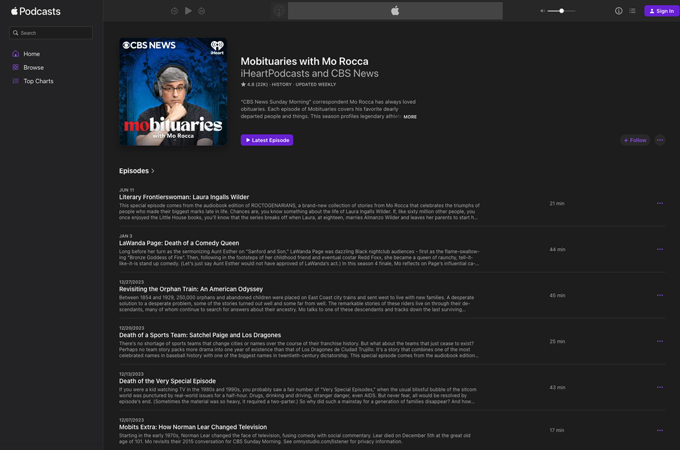Focus the Search input field
This screenshot has height=450, width=680.
point(51,33)
